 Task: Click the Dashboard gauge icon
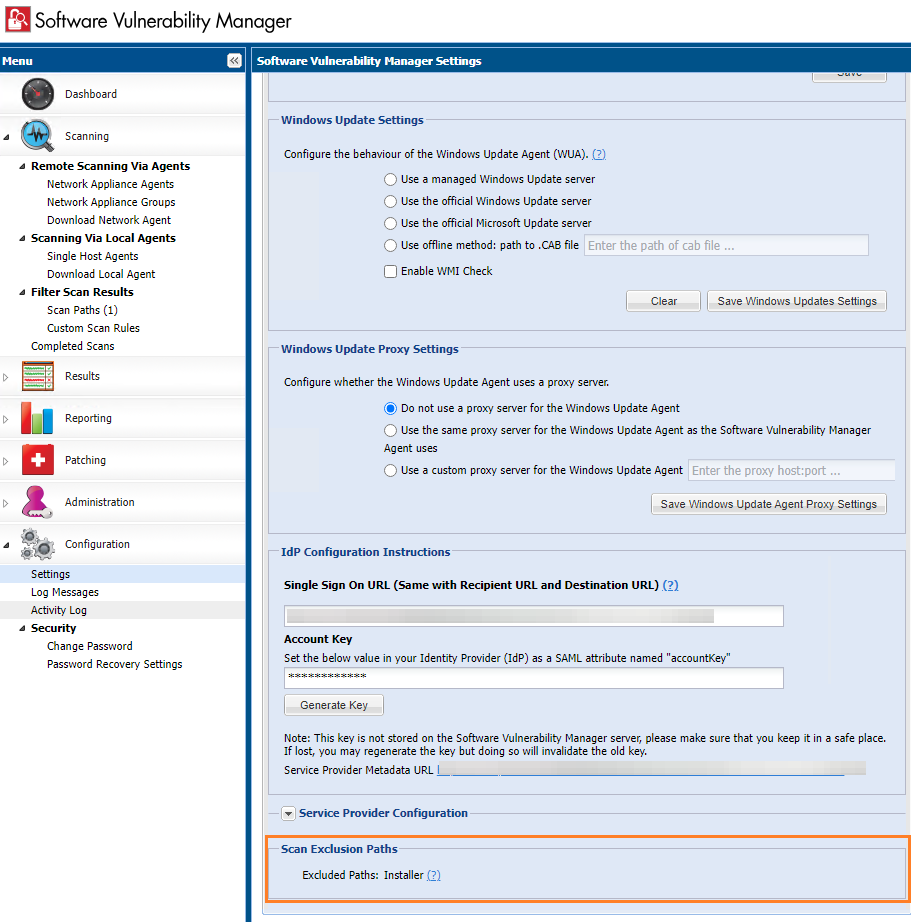click(x=38, y=94)
